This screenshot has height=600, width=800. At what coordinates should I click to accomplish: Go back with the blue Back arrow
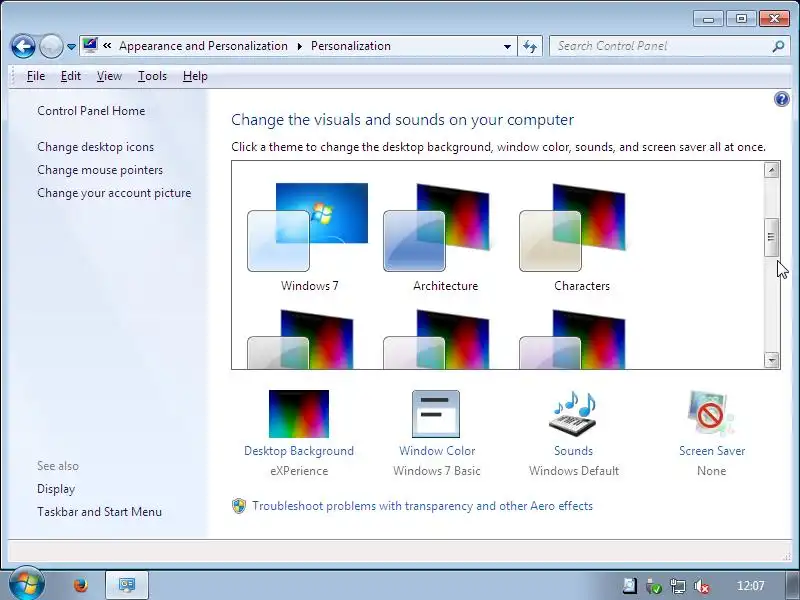pyautogui.click(x=23, y=46)
